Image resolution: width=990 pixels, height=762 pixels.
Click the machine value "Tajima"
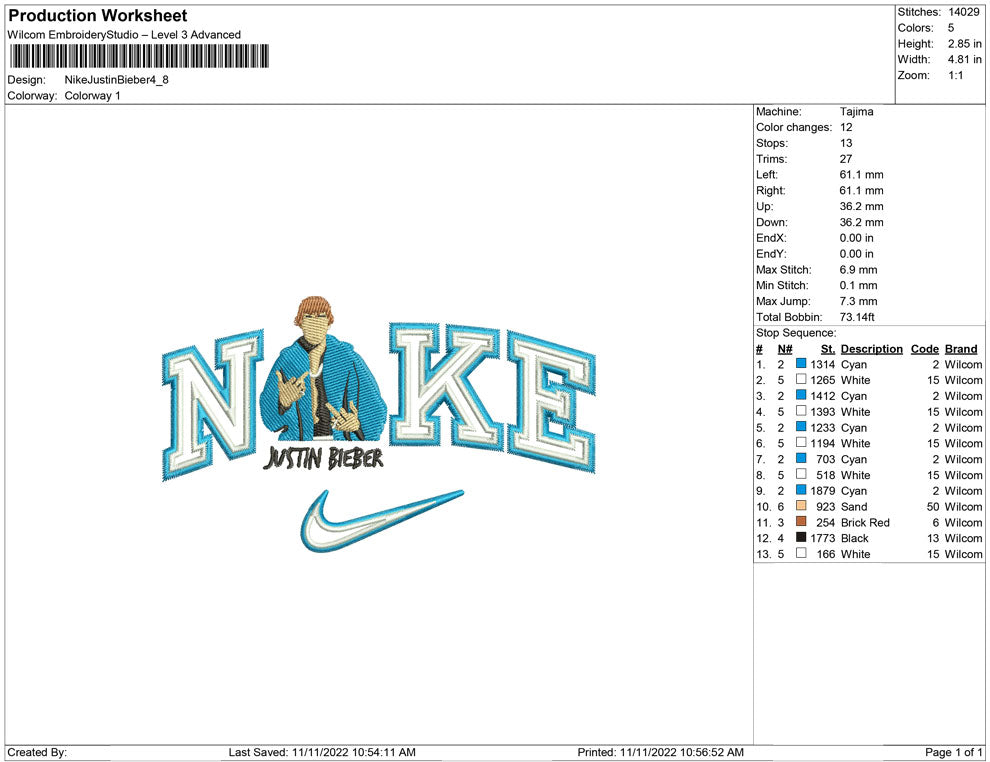pyautogui.click(x=857, y=112)
